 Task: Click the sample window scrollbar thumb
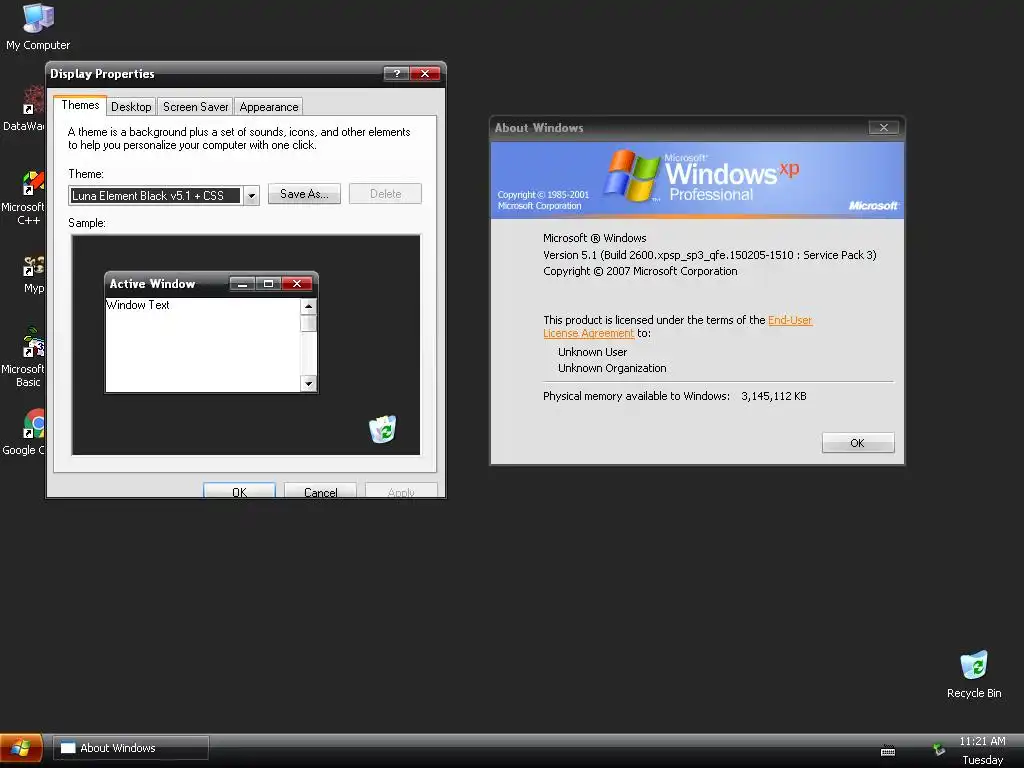[309, 323]
